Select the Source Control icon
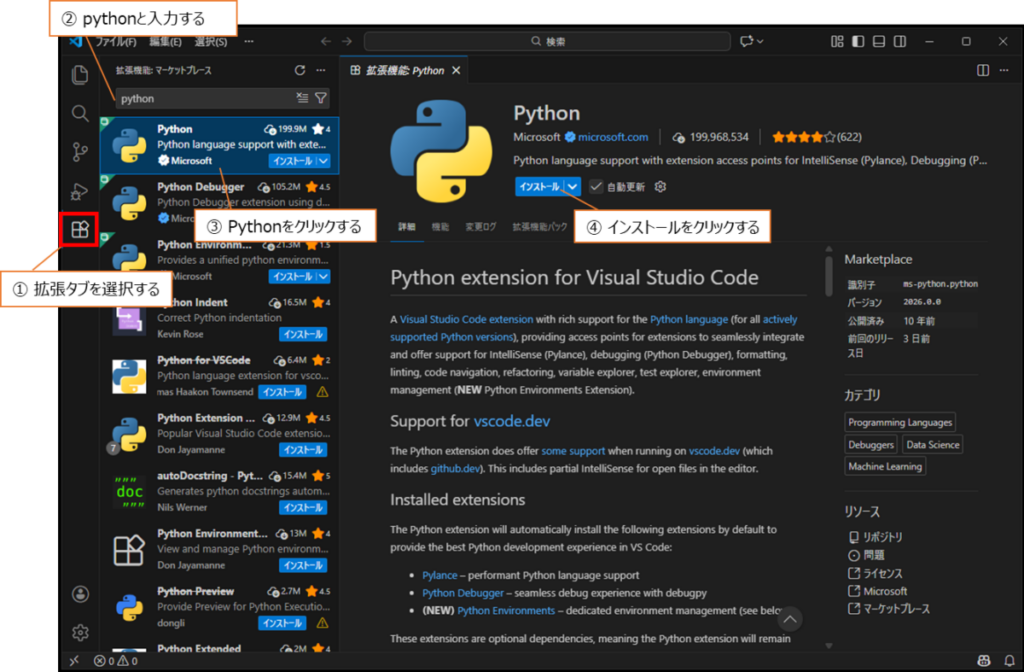Image resolution: width=1024 pixels, height=672 pixels. point(79,152)
